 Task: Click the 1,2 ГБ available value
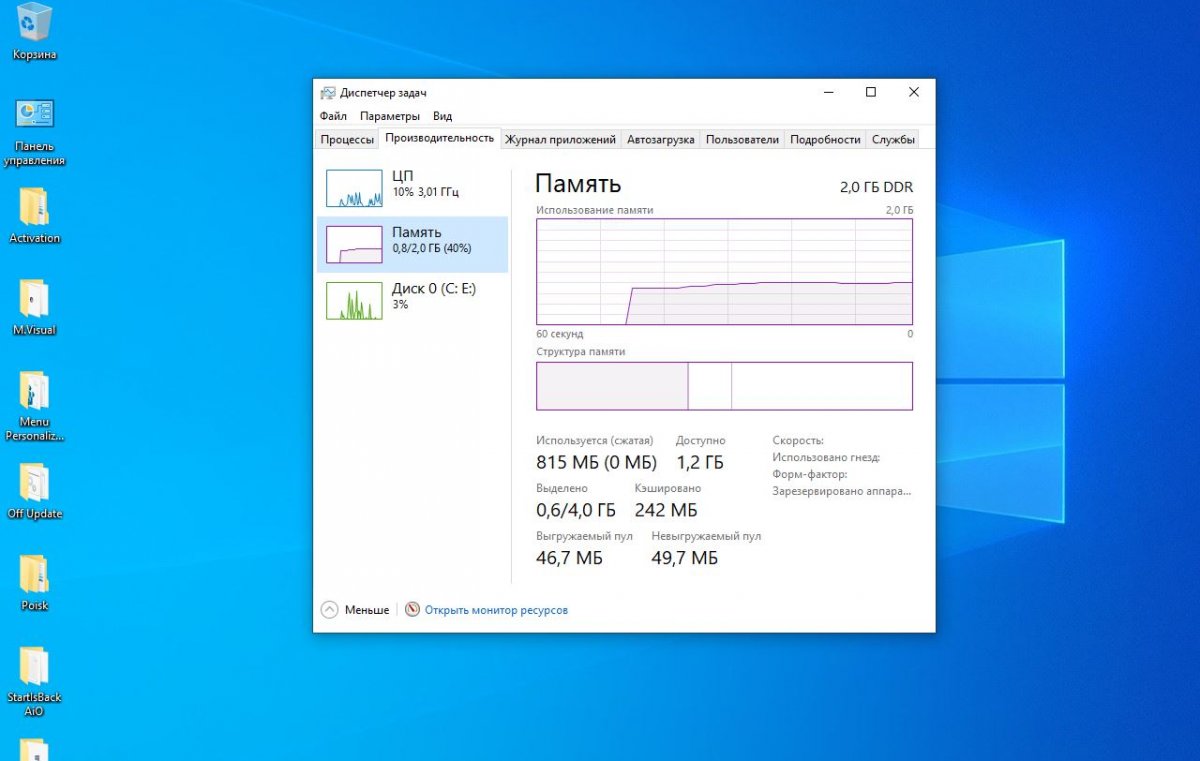[x=700, y=462]
